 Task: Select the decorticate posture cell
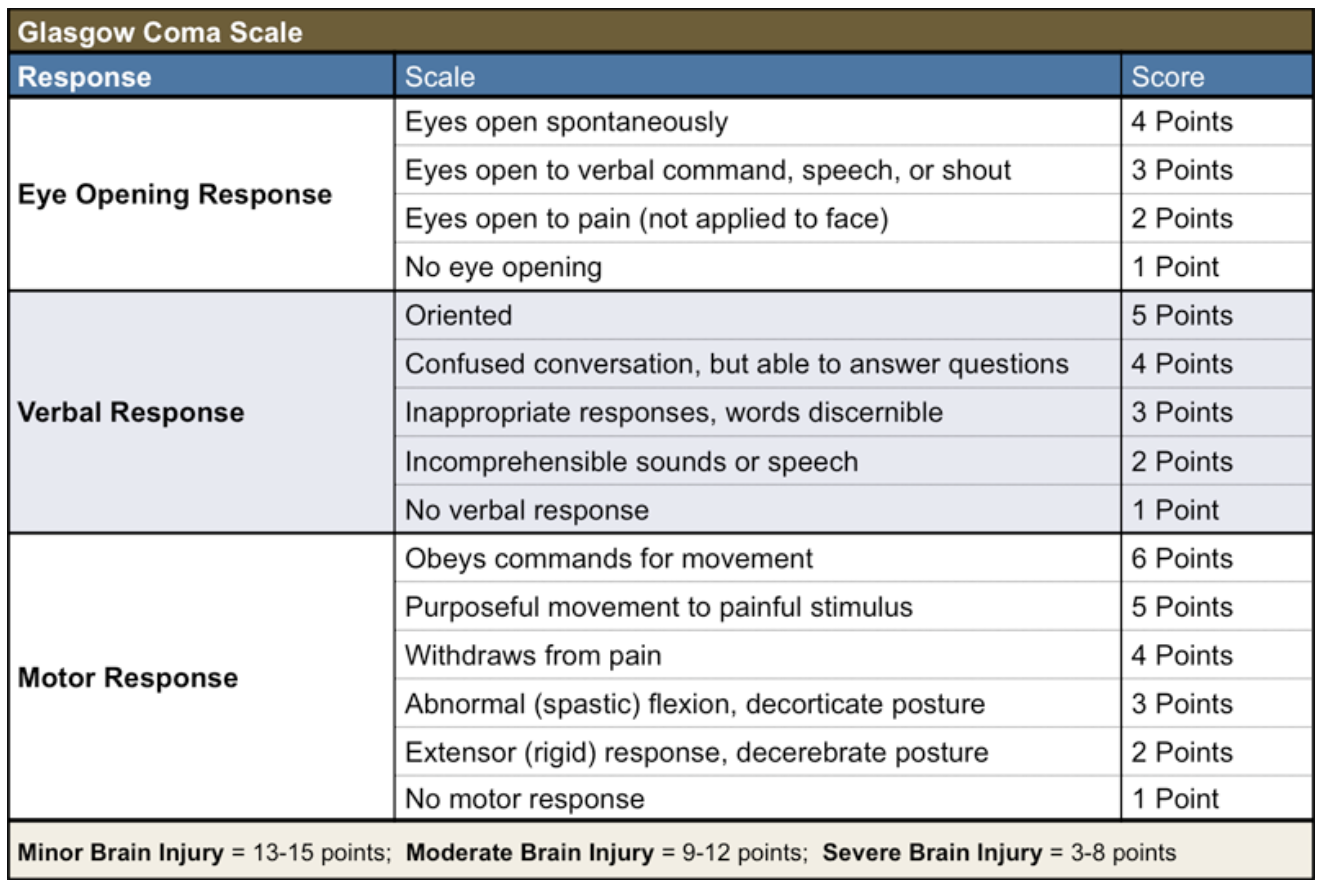tap(758, 703)
